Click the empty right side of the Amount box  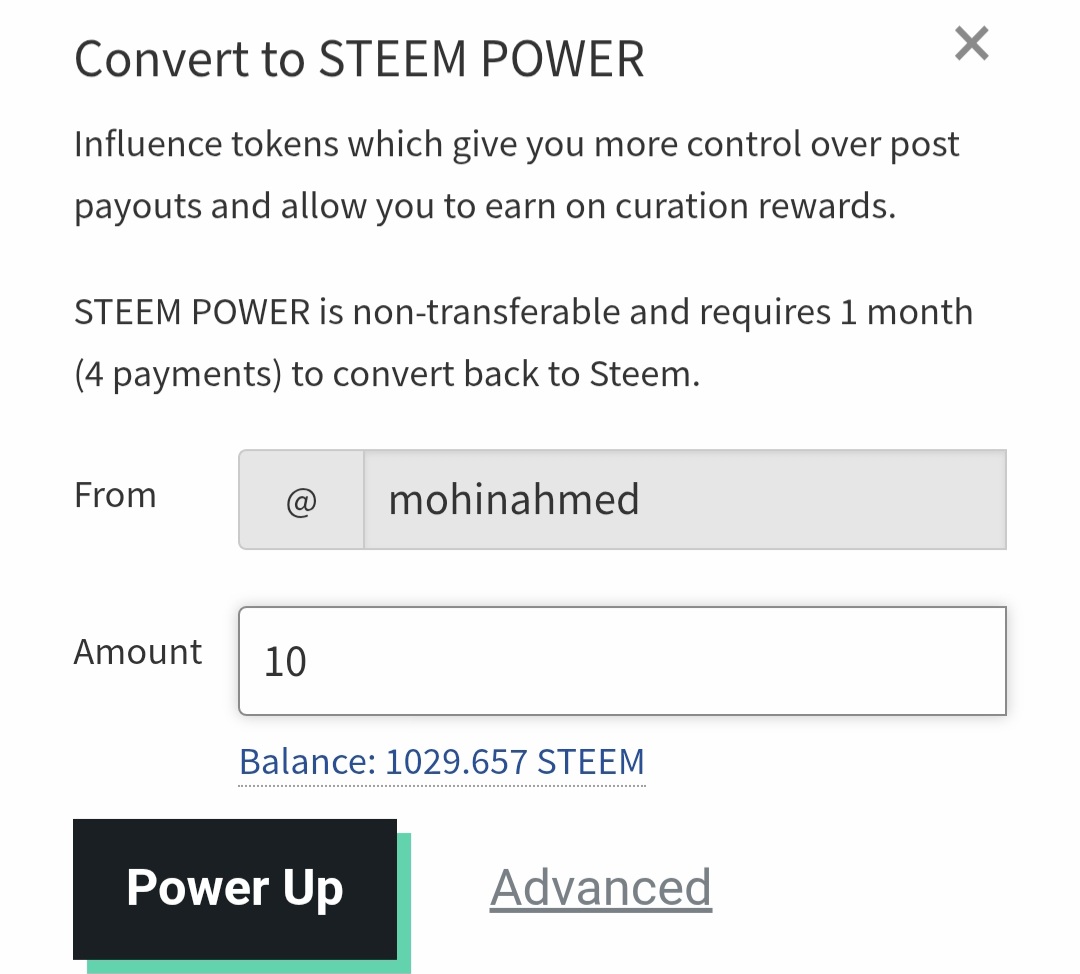tap(850, 661)
